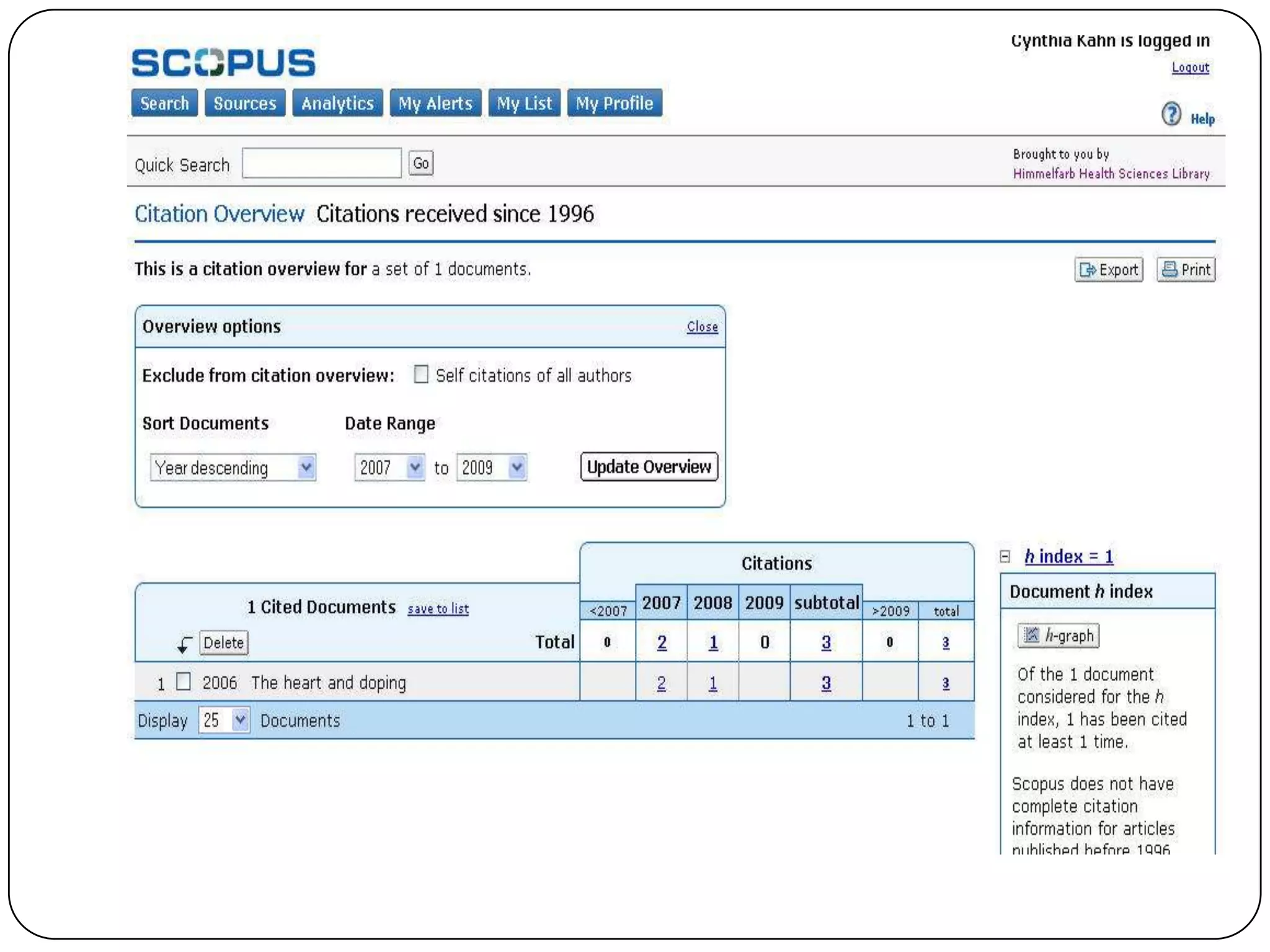This screenshot has width=1270, height=952.
Task: Open the Sources tab
Action: (245, 103)
